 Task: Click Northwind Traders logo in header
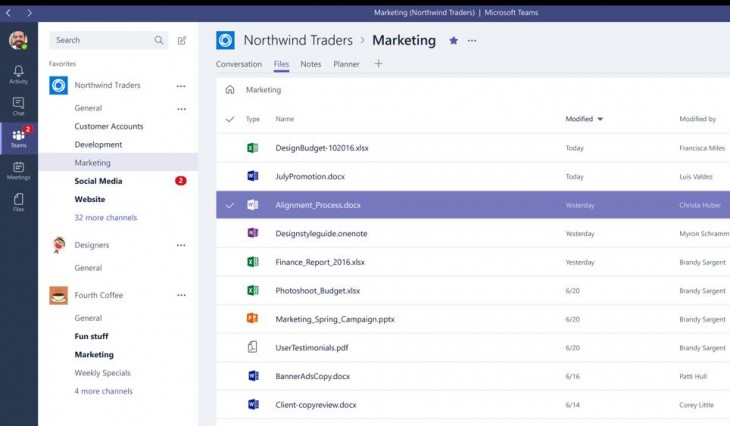225,41
